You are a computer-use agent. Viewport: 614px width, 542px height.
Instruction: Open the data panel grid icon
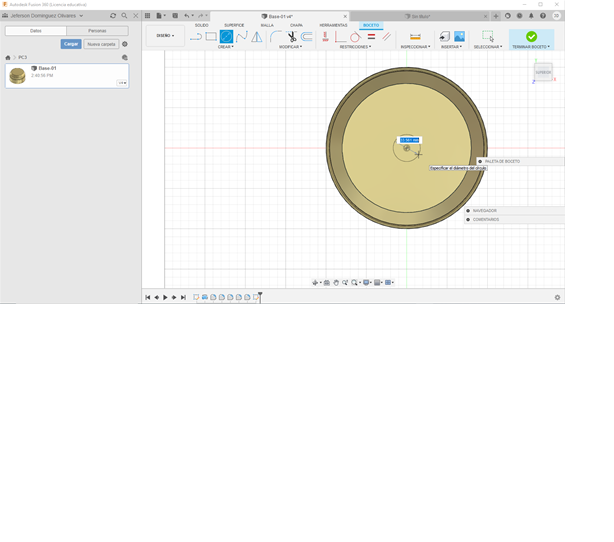click(x=148, y=16)
